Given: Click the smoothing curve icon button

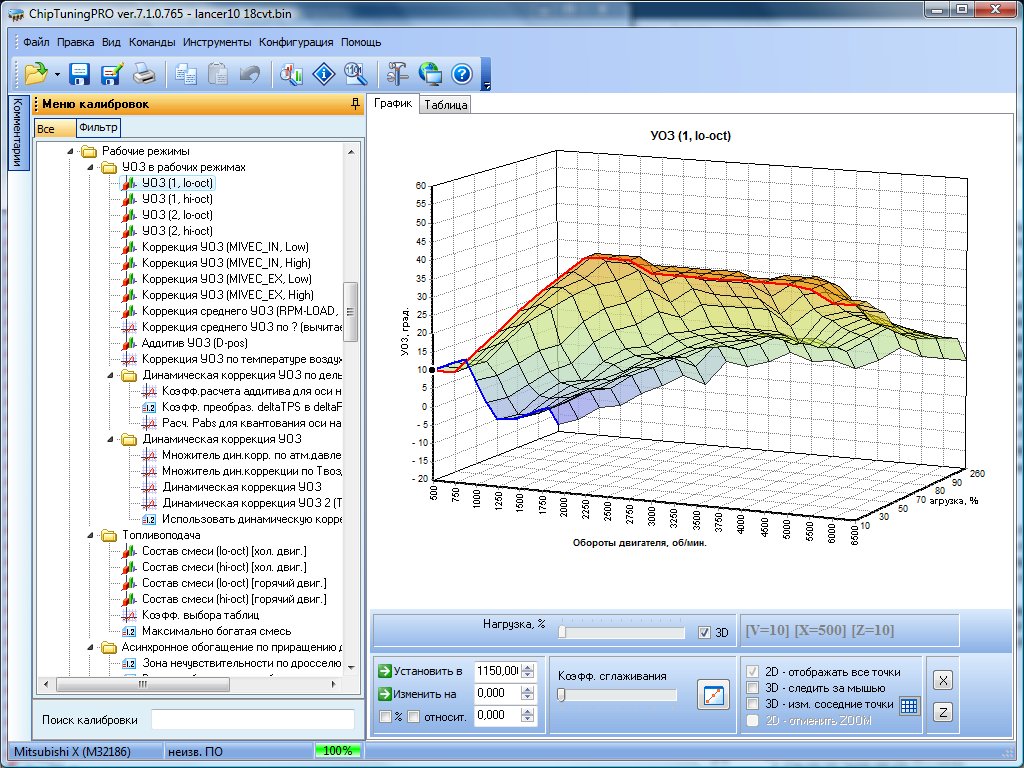Looking at the screenshot, I should [x=714, y=695].
